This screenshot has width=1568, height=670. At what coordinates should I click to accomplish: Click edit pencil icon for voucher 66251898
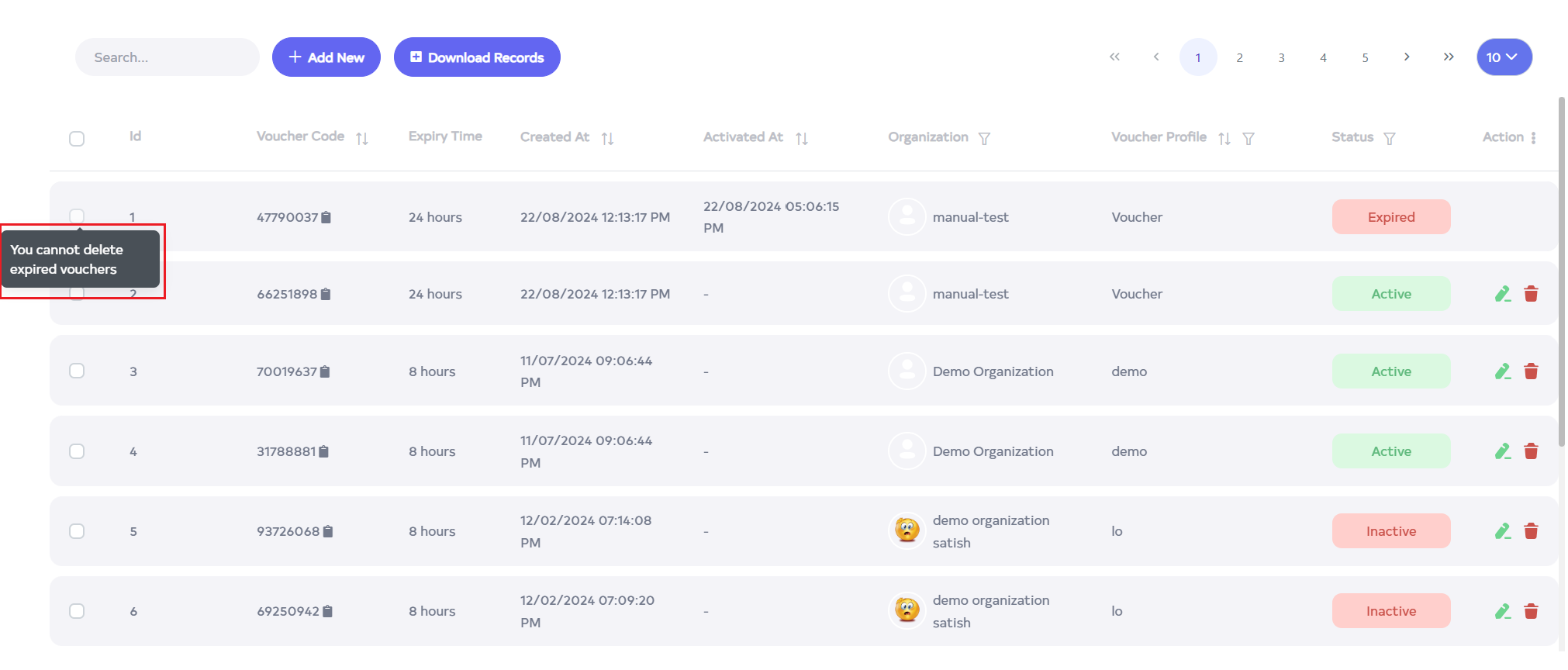coord(1502,294)
